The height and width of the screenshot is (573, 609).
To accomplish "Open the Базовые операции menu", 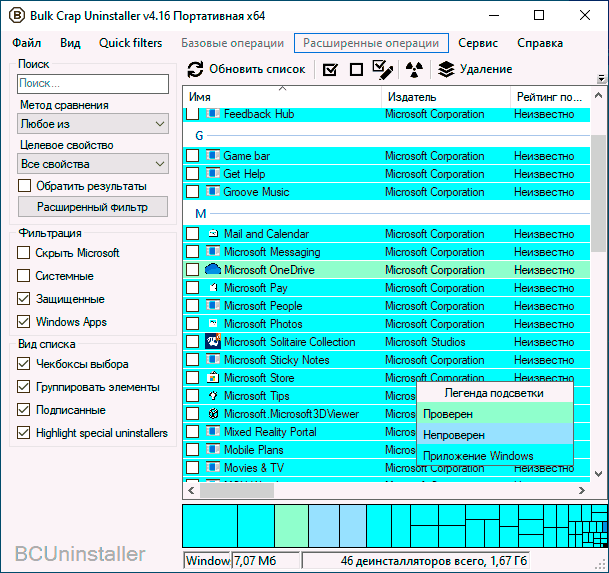I will pos(233,43).
